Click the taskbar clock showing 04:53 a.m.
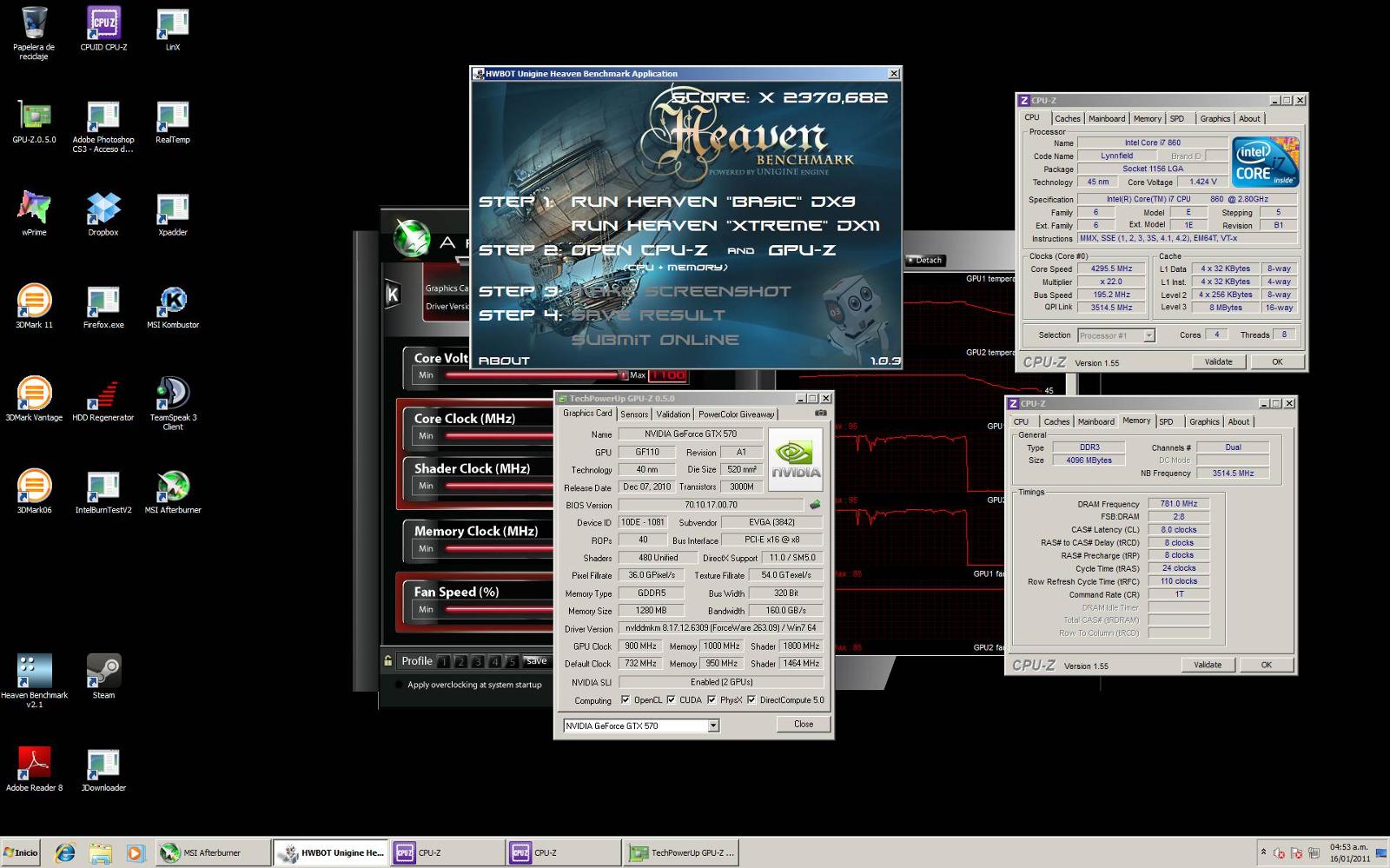 (1349, 852)
